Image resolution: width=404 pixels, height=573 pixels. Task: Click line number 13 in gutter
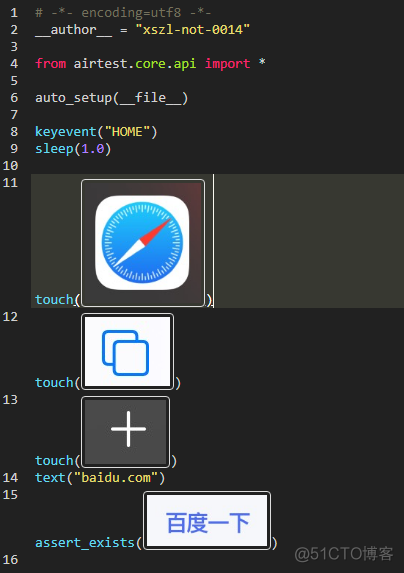click(10, 399)
